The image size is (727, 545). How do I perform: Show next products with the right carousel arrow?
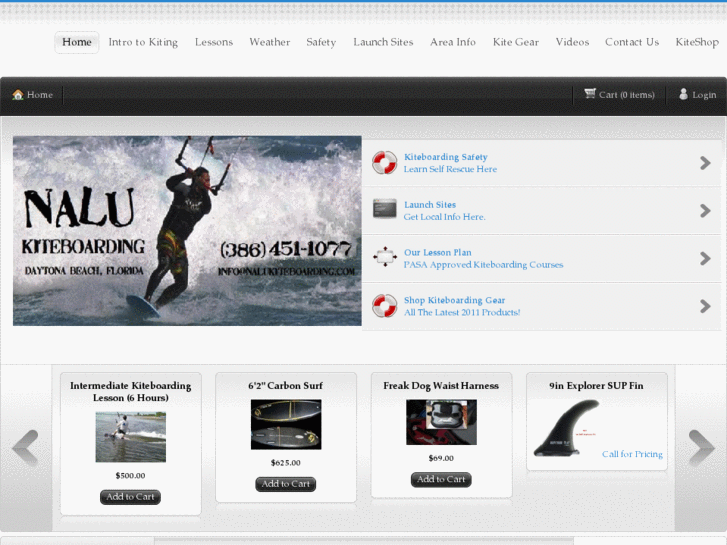pyautogui.click(x=701, y=447)
